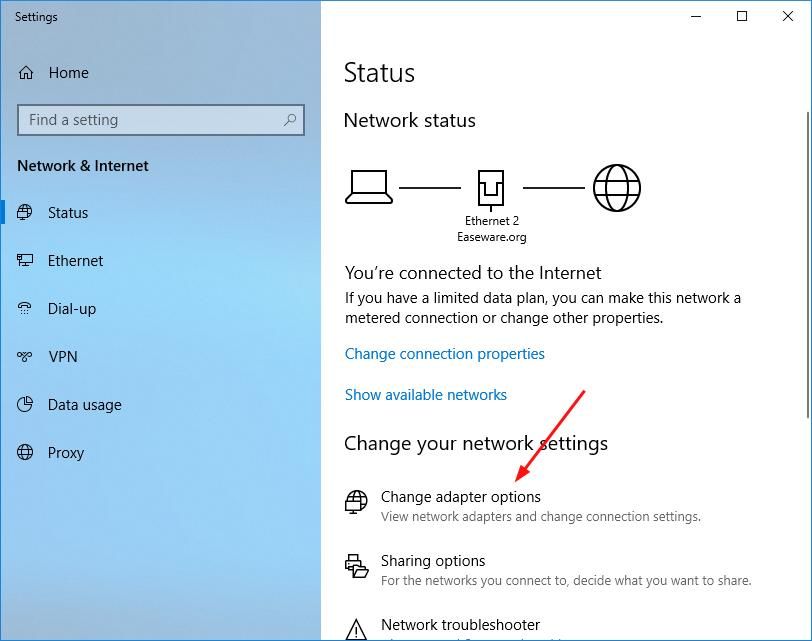Click the Dial-up icon
812x641 pixels.
26,309
